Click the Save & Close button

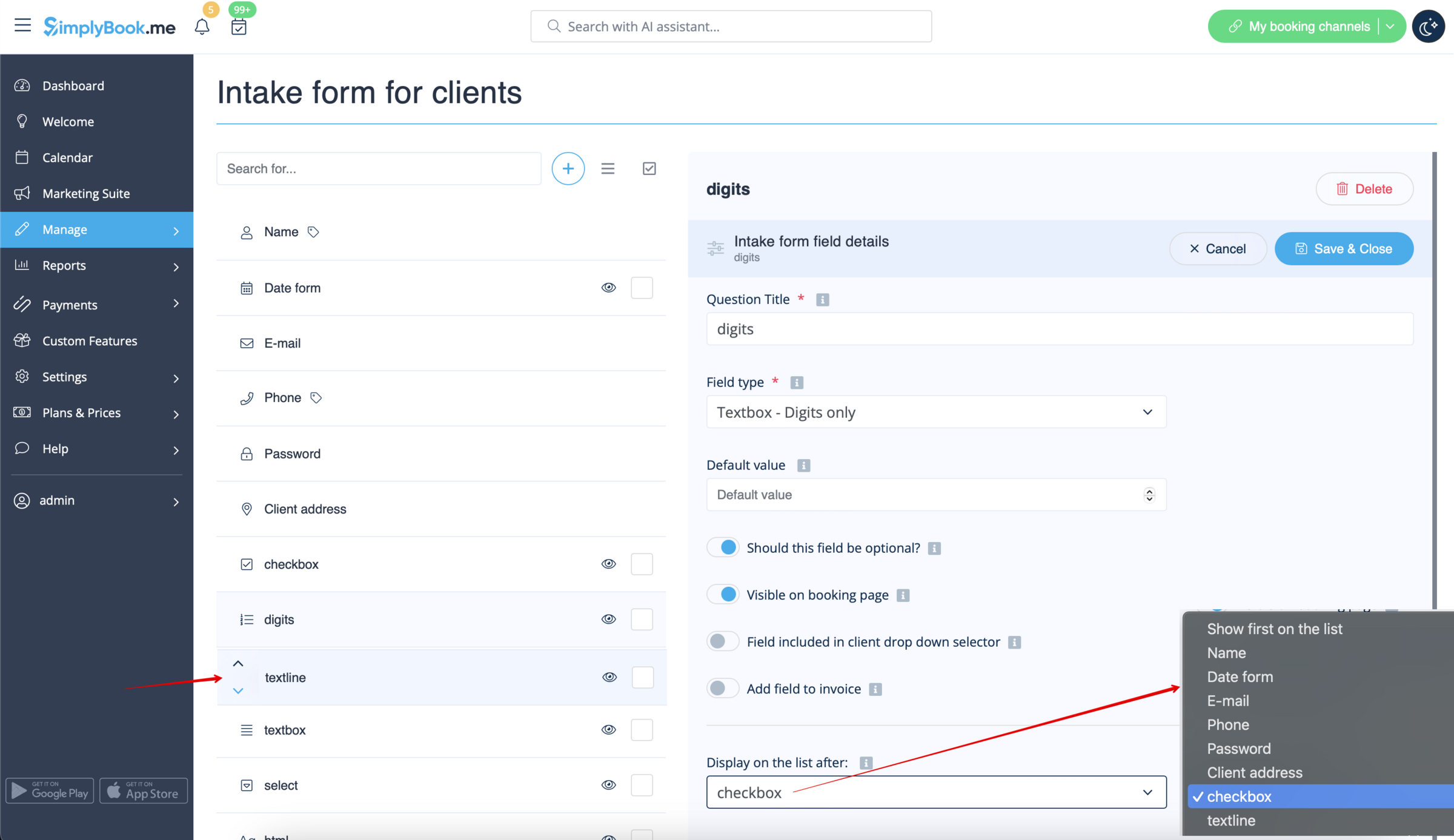tap(1344, 248)
